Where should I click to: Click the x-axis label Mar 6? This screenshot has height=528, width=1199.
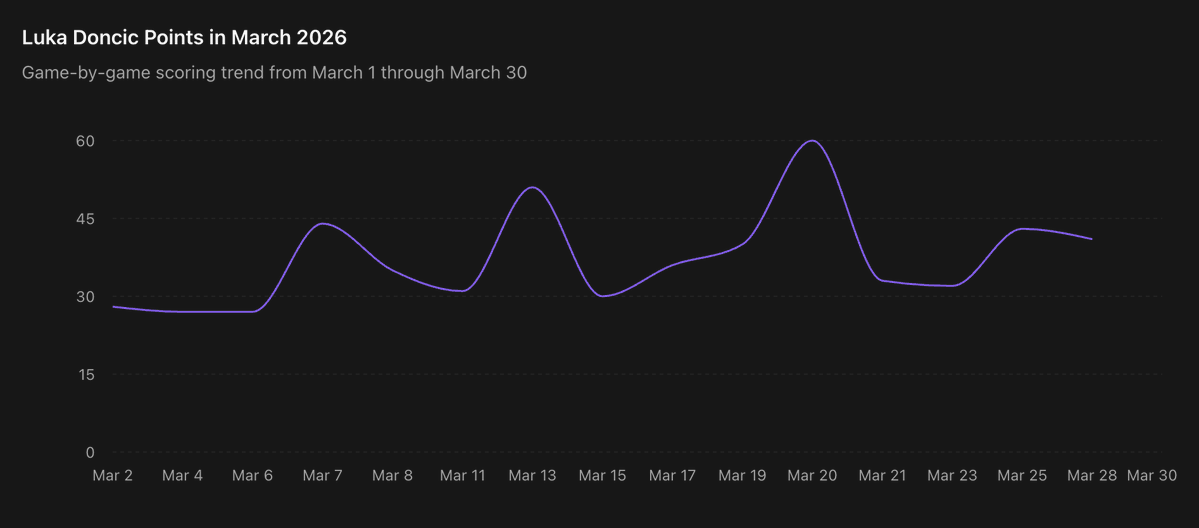[252, 476]
